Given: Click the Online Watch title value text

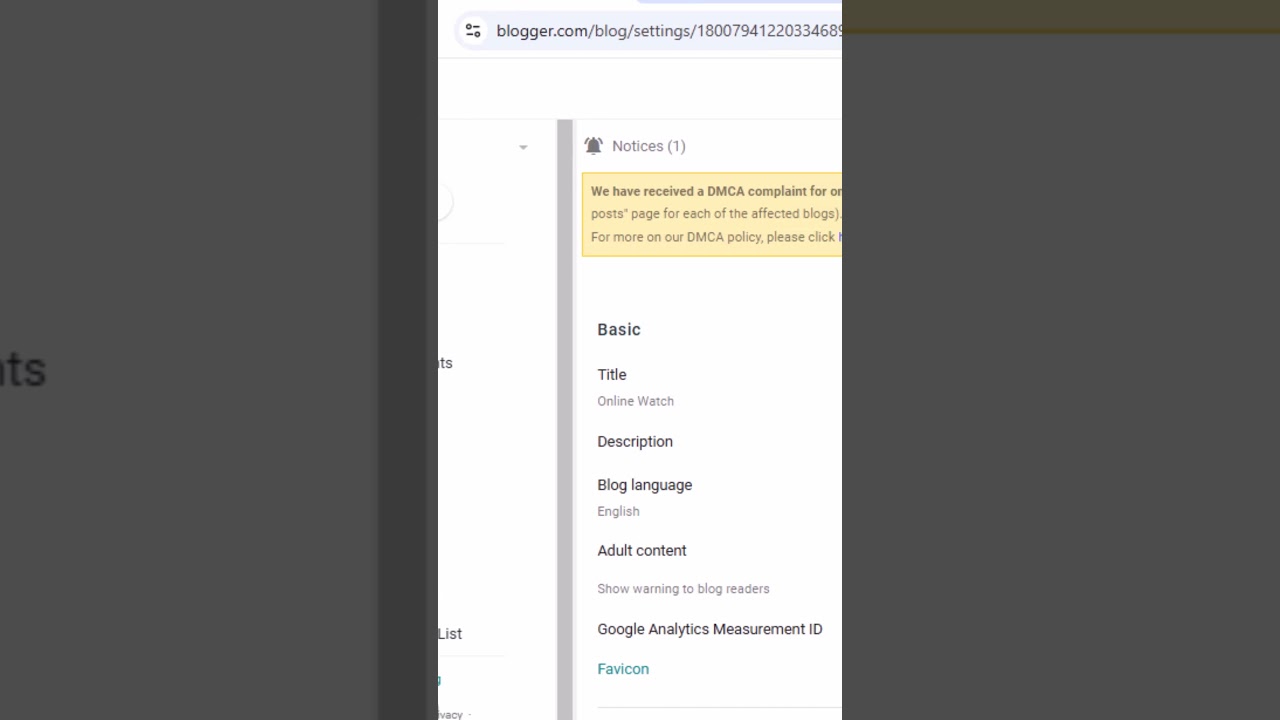Looking at the screenshot, I should click(635, 400).
